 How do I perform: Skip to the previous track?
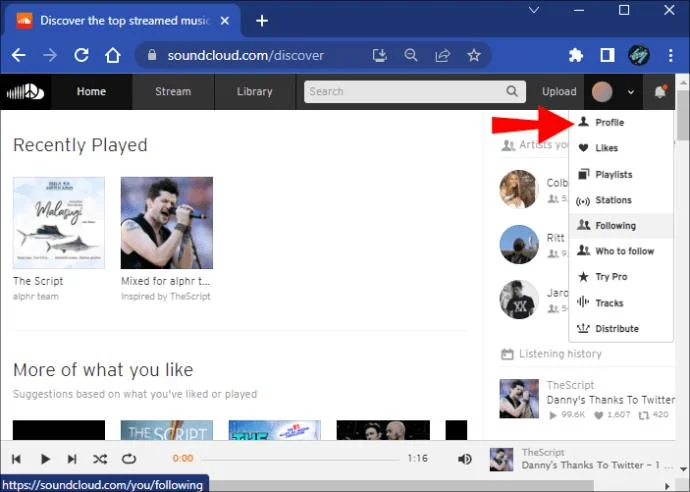pos(16,459)
